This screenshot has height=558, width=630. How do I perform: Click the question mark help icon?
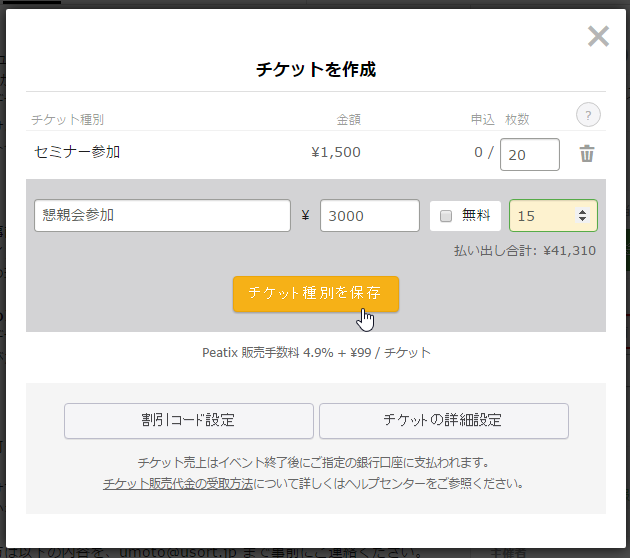click(588, 115)
